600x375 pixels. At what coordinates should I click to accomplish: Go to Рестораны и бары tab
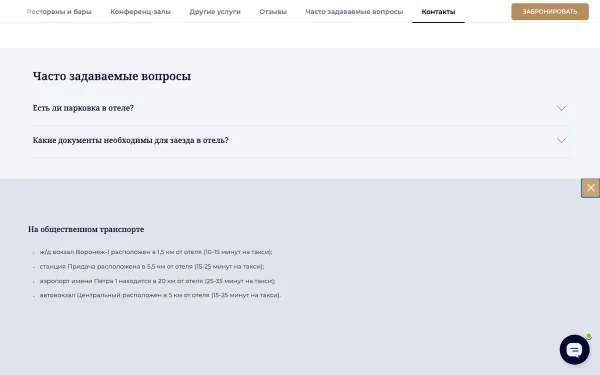(59, 12)
